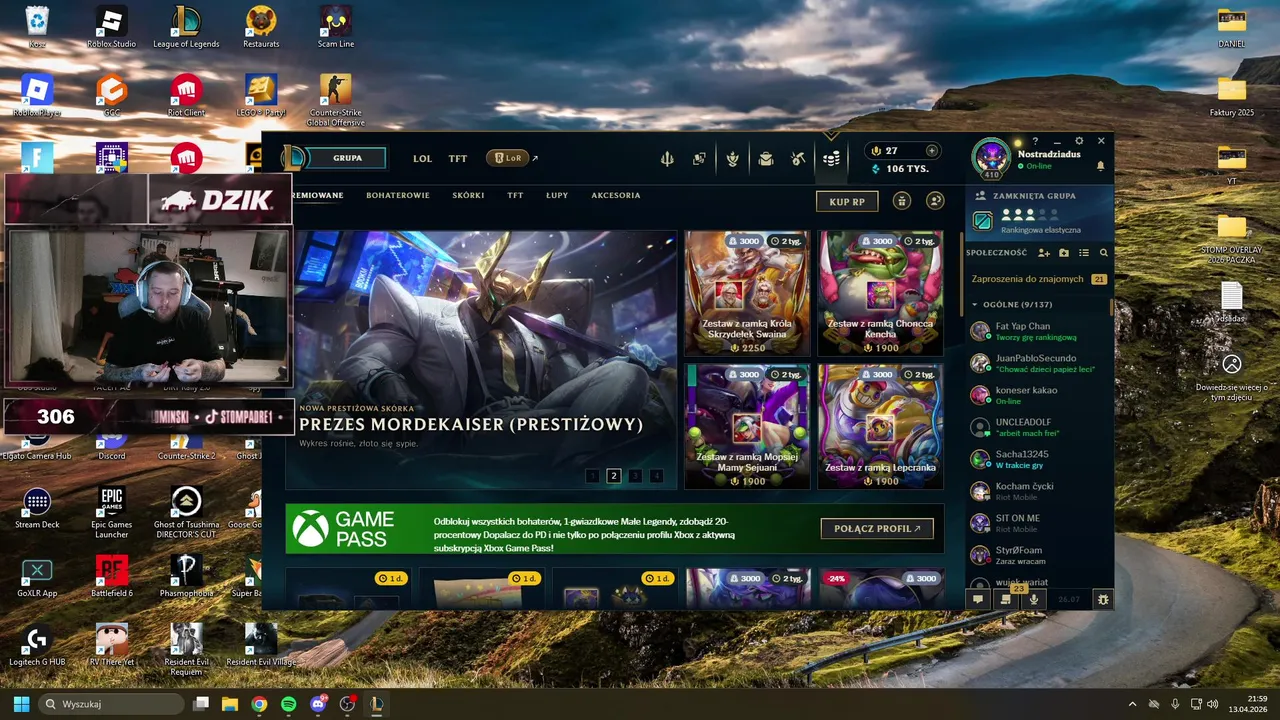Click the KUP RP button
Image resolution: width=1280 pixels, height=720 pixels.
[x=847, y=201]
